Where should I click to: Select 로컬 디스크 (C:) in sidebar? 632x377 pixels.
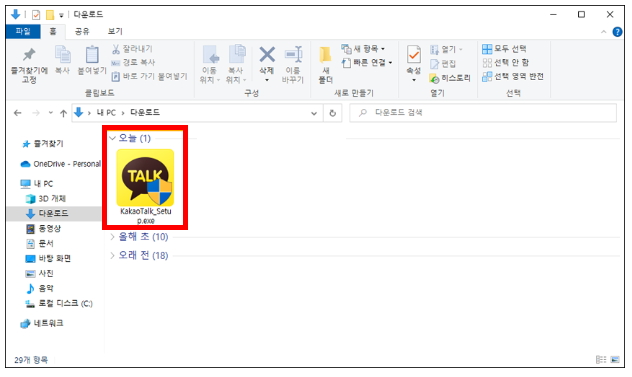(x=59, y=304)
